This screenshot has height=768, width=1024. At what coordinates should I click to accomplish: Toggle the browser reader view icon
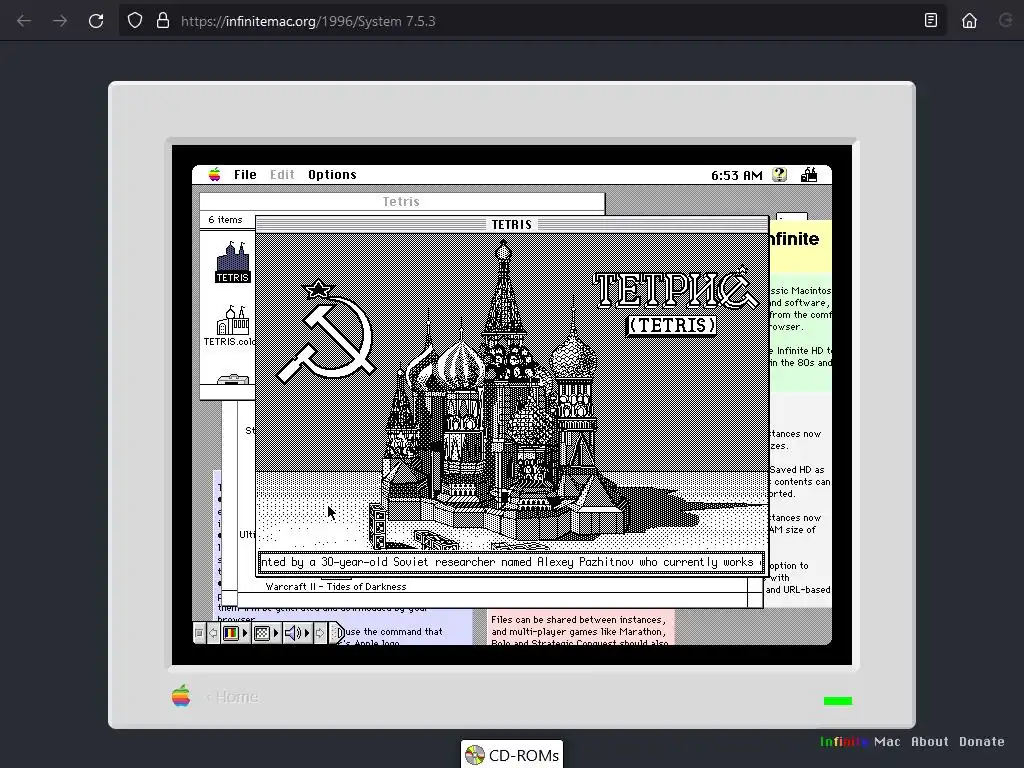click(931, 20)
